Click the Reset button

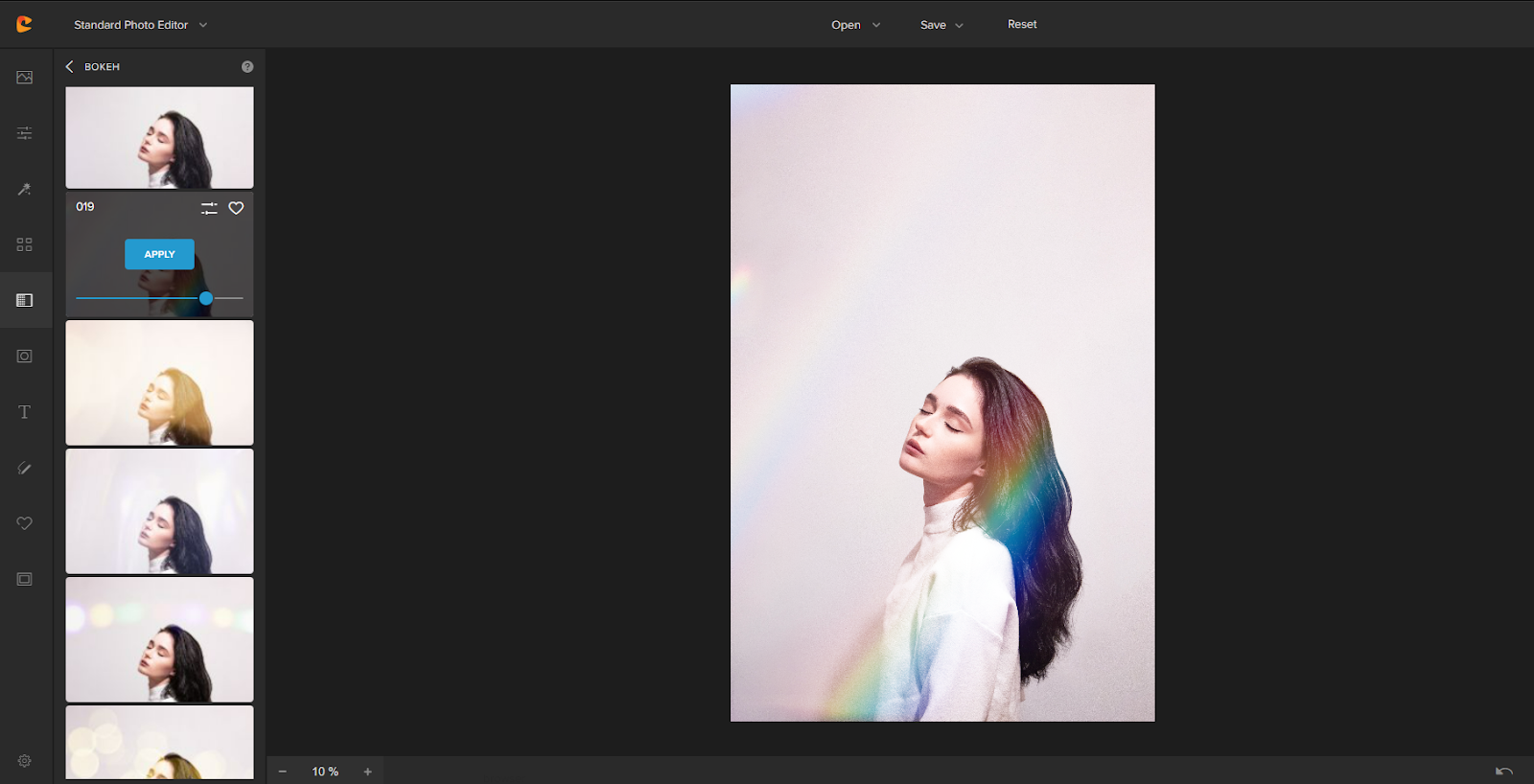[1022, 25]
